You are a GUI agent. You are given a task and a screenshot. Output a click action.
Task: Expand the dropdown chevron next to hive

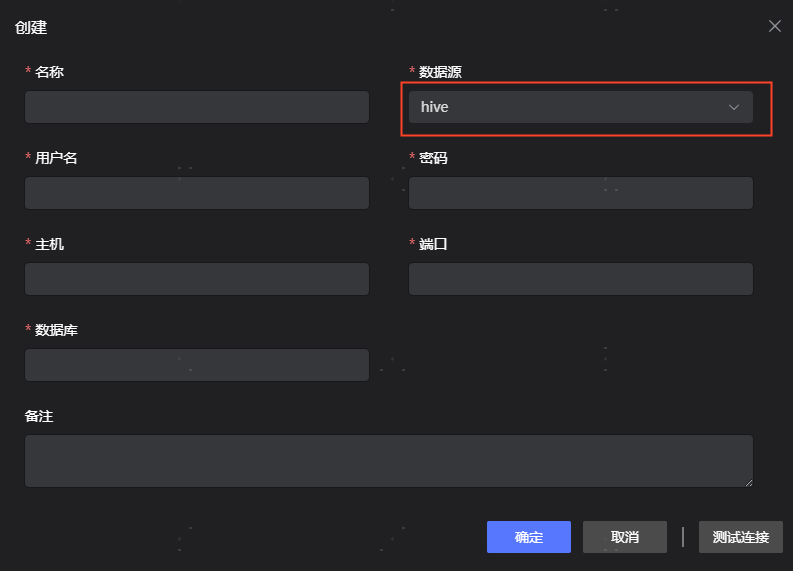point(734,107)
